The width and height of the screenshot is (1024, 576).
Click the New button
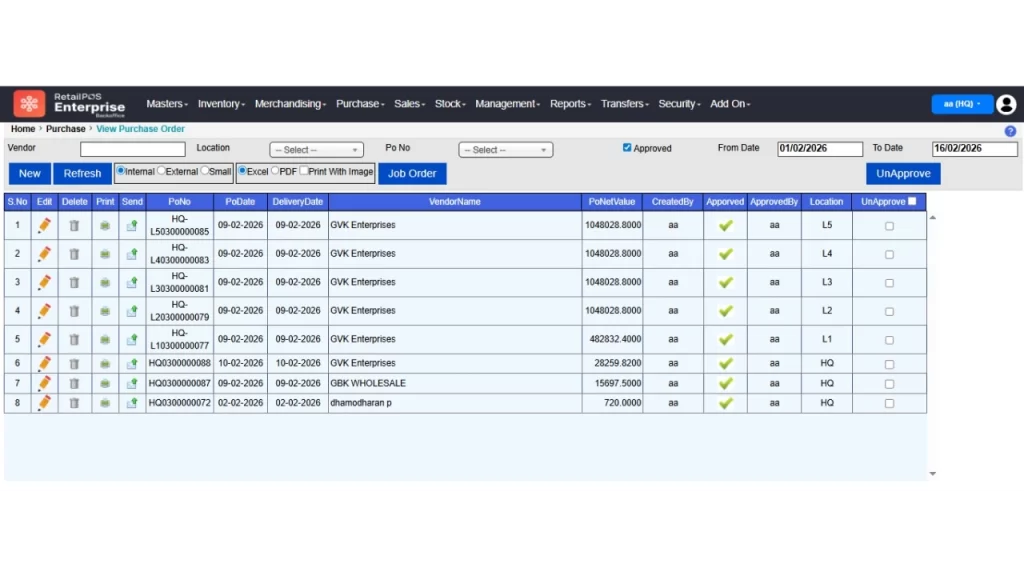(x=29, y=174)
